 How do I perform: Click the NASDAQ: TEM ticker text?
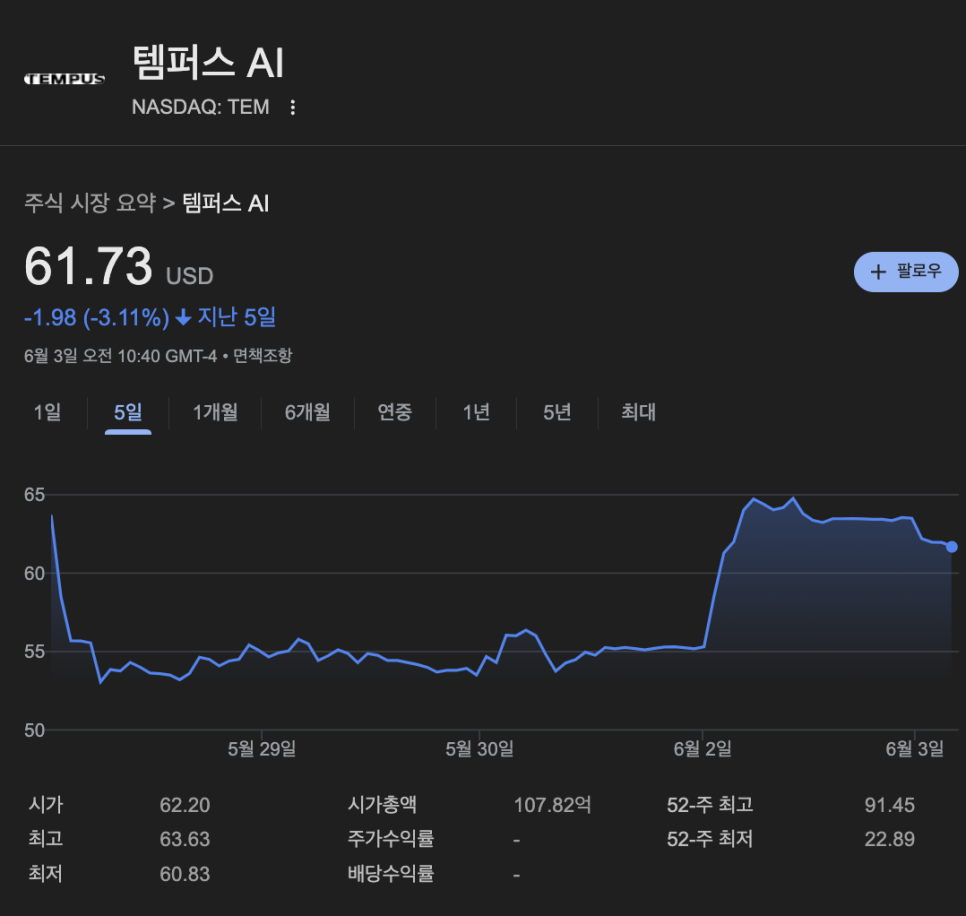click(201, 107)
